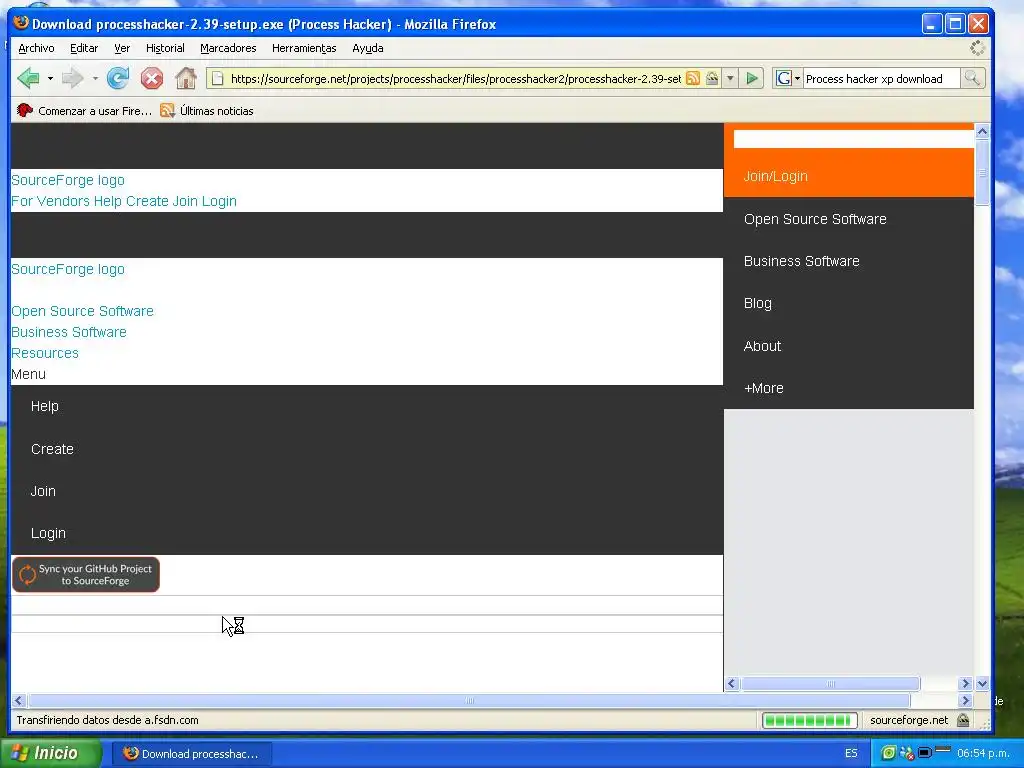Click the grey Forward arrow button

72,78
